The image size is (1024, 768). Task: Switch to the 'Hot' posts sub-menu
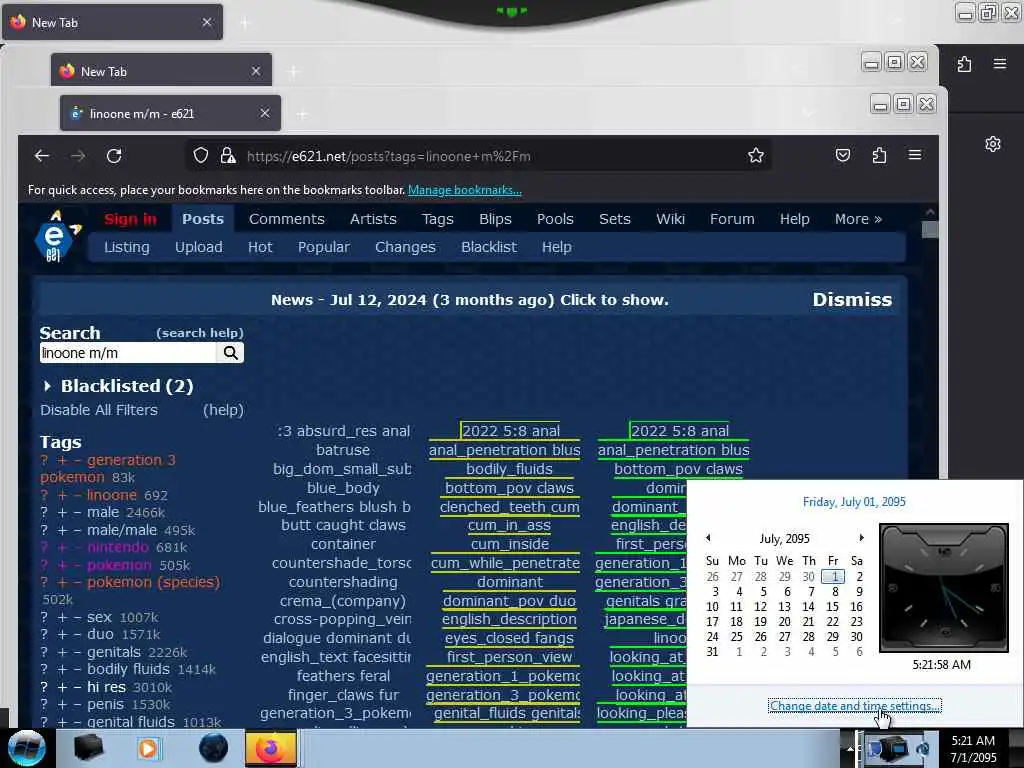pyautogui.click(x=260, y=248)
